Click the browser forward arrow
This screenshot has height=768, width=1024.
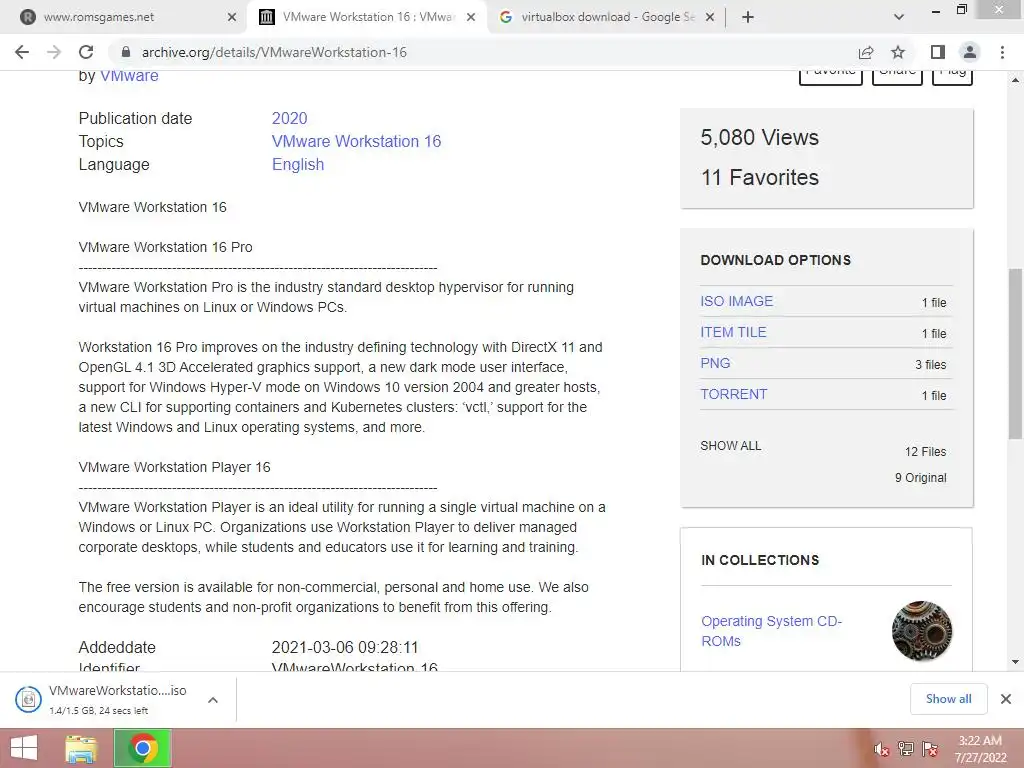tap(54, 52)
